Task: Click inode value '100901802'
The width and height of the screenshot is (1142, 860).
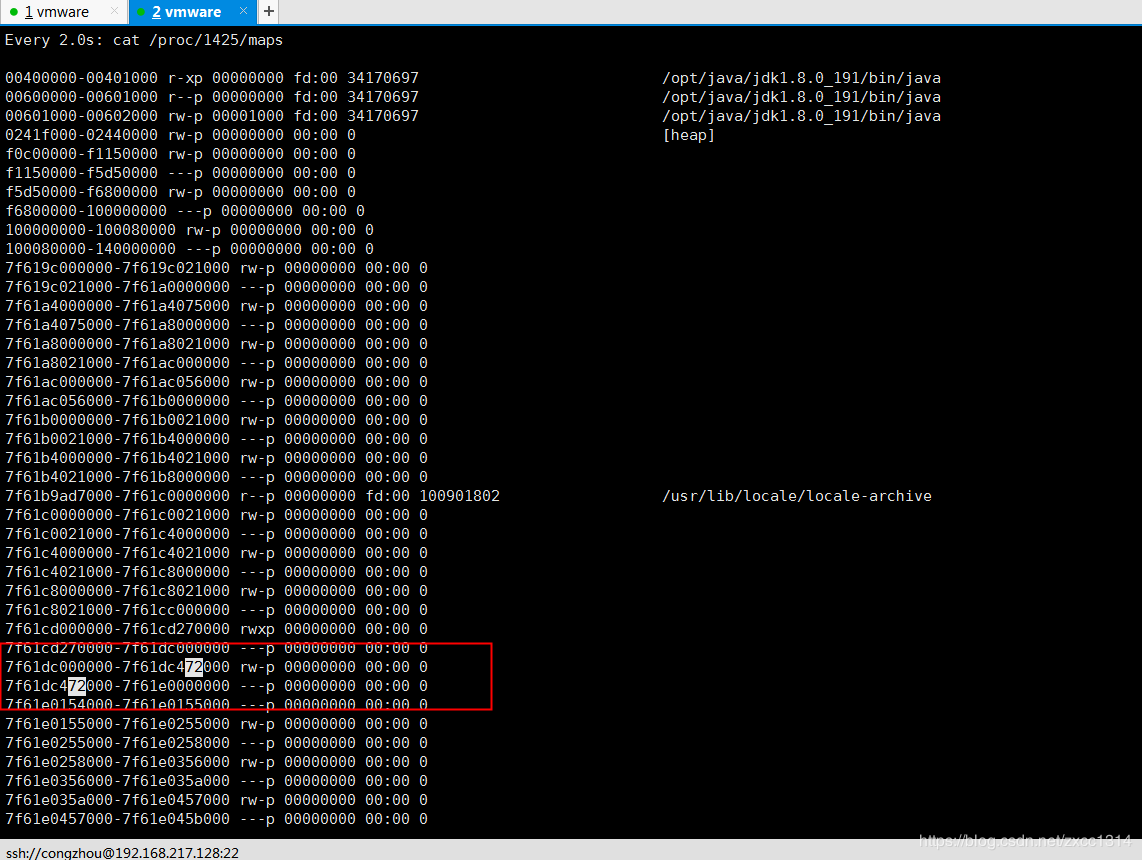Action: click(460, 496)
